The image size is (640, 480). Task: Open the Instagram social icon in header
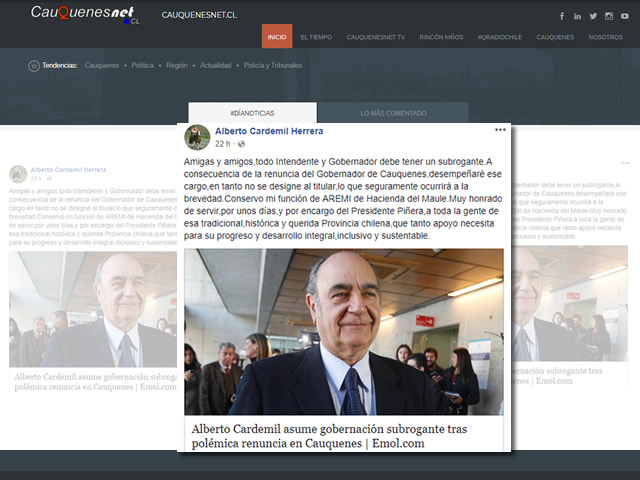pyautogui.click(x=609, y=16)
